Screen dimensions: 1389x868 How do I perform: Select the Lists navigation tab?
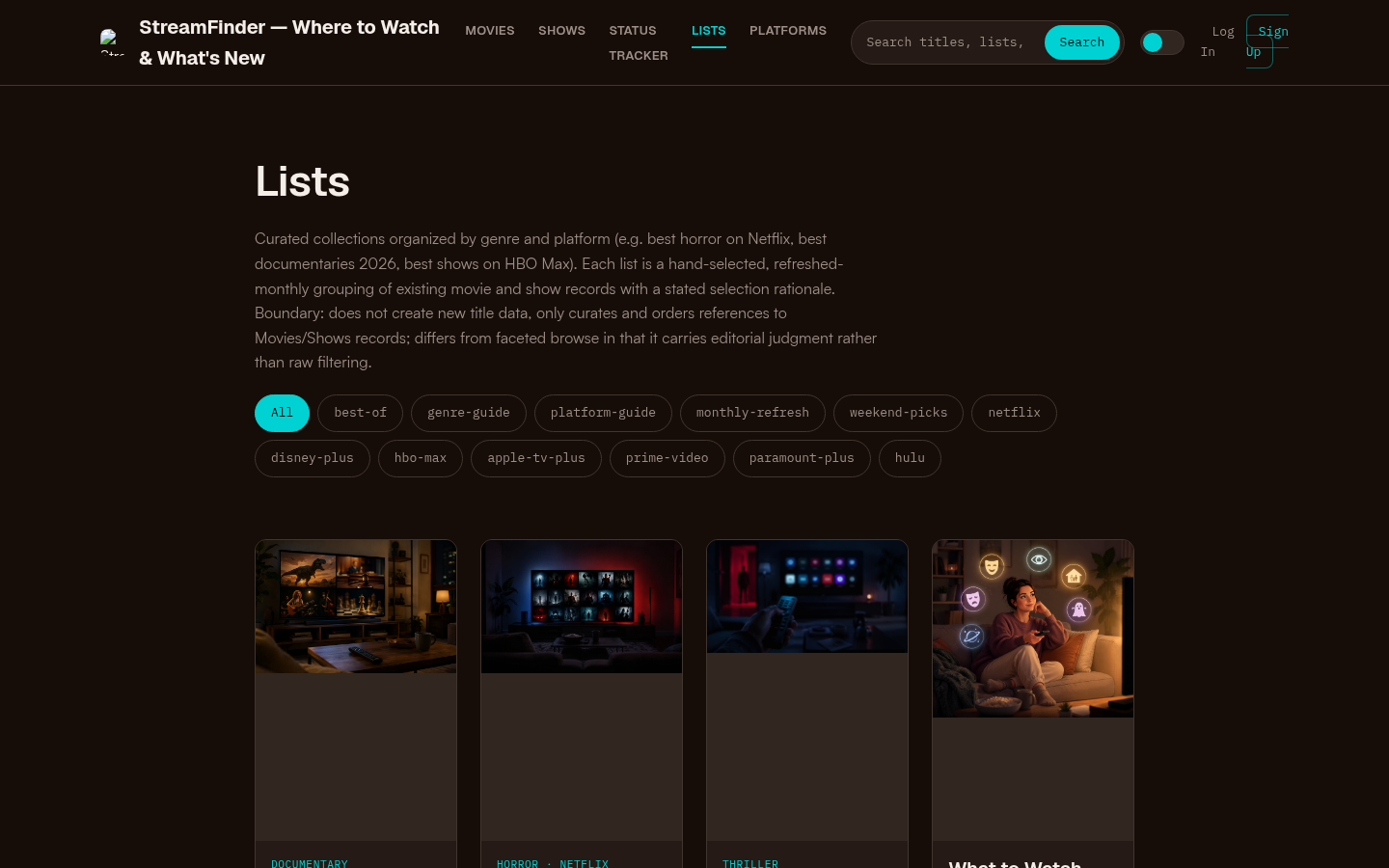709,31
